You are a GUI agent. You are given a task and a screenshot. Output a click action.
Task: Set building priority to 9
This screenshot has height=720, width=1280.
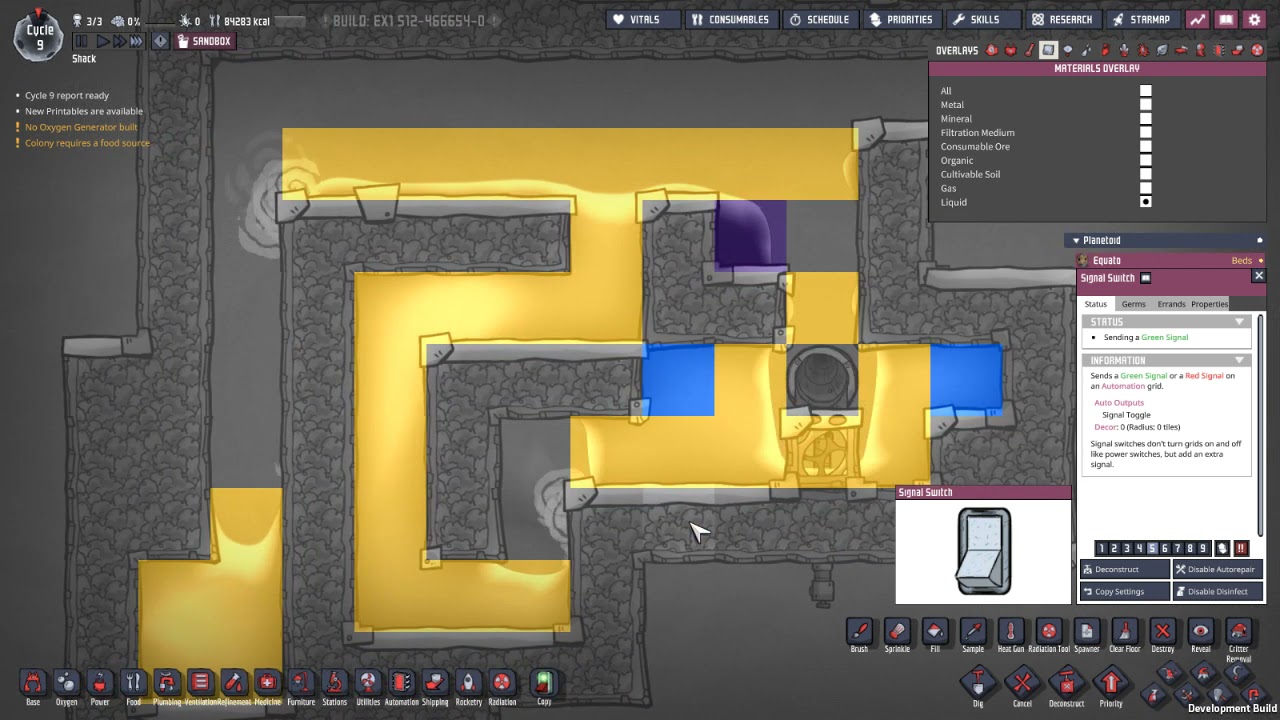pyautogui.click(x=1203, y=548)
